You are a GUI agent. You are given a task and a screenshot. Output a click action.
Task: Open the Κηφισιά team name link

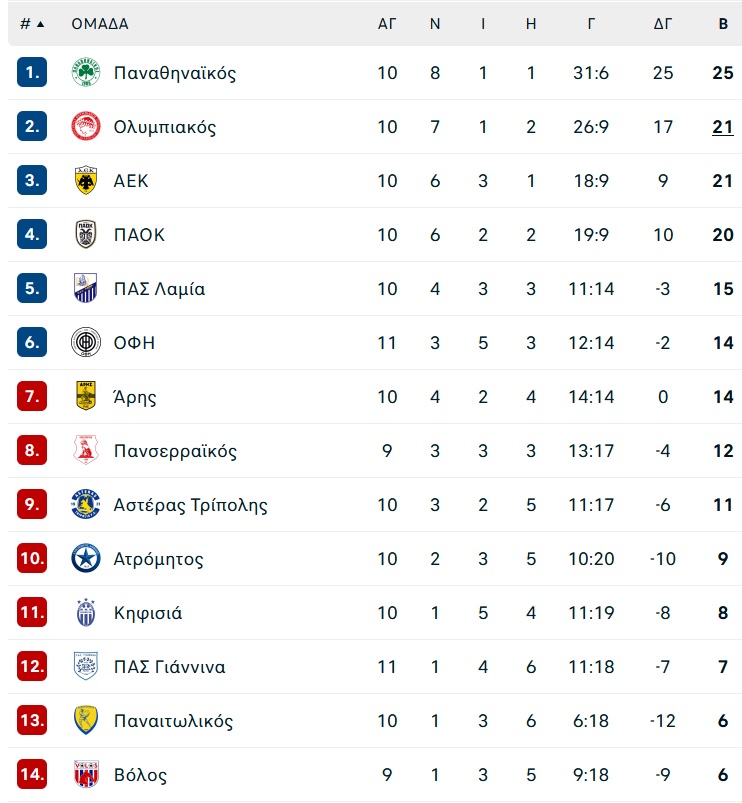[147, 613]
